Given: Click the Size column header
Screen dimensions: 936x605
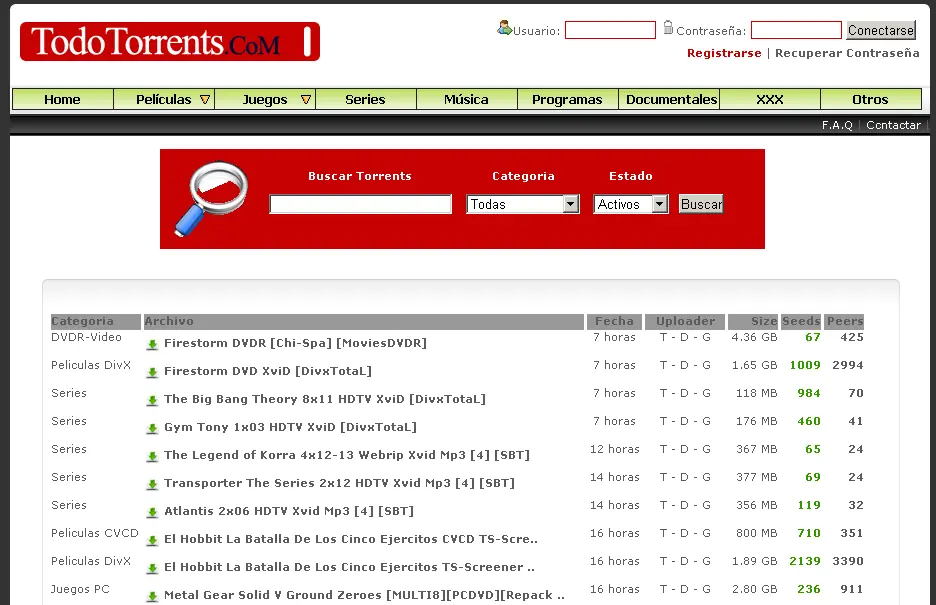Looking at the screenshot, I should [753, 322].
